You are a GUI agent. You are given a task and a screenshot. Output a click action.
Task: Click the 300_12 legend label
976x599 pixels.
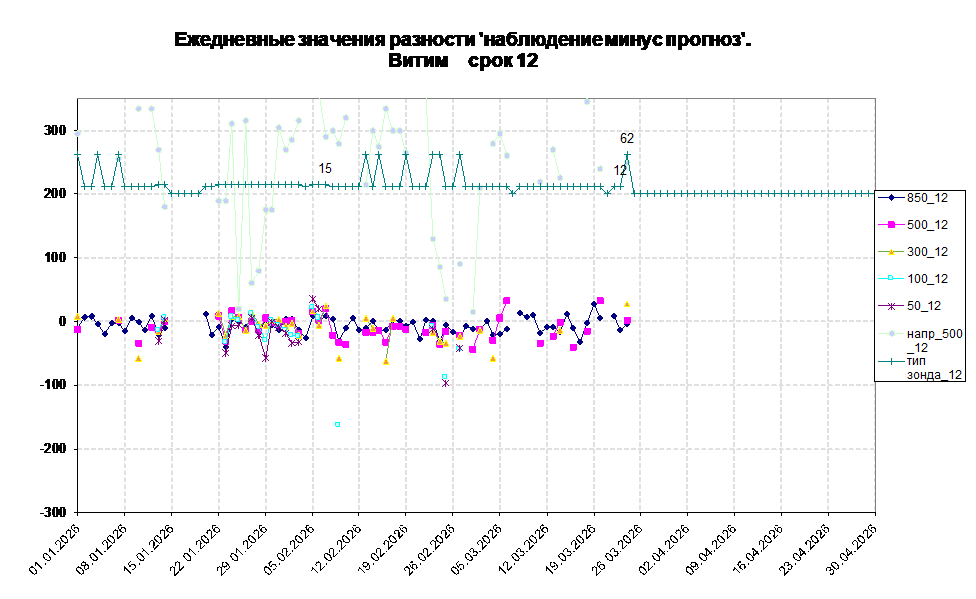click(927, 252)
